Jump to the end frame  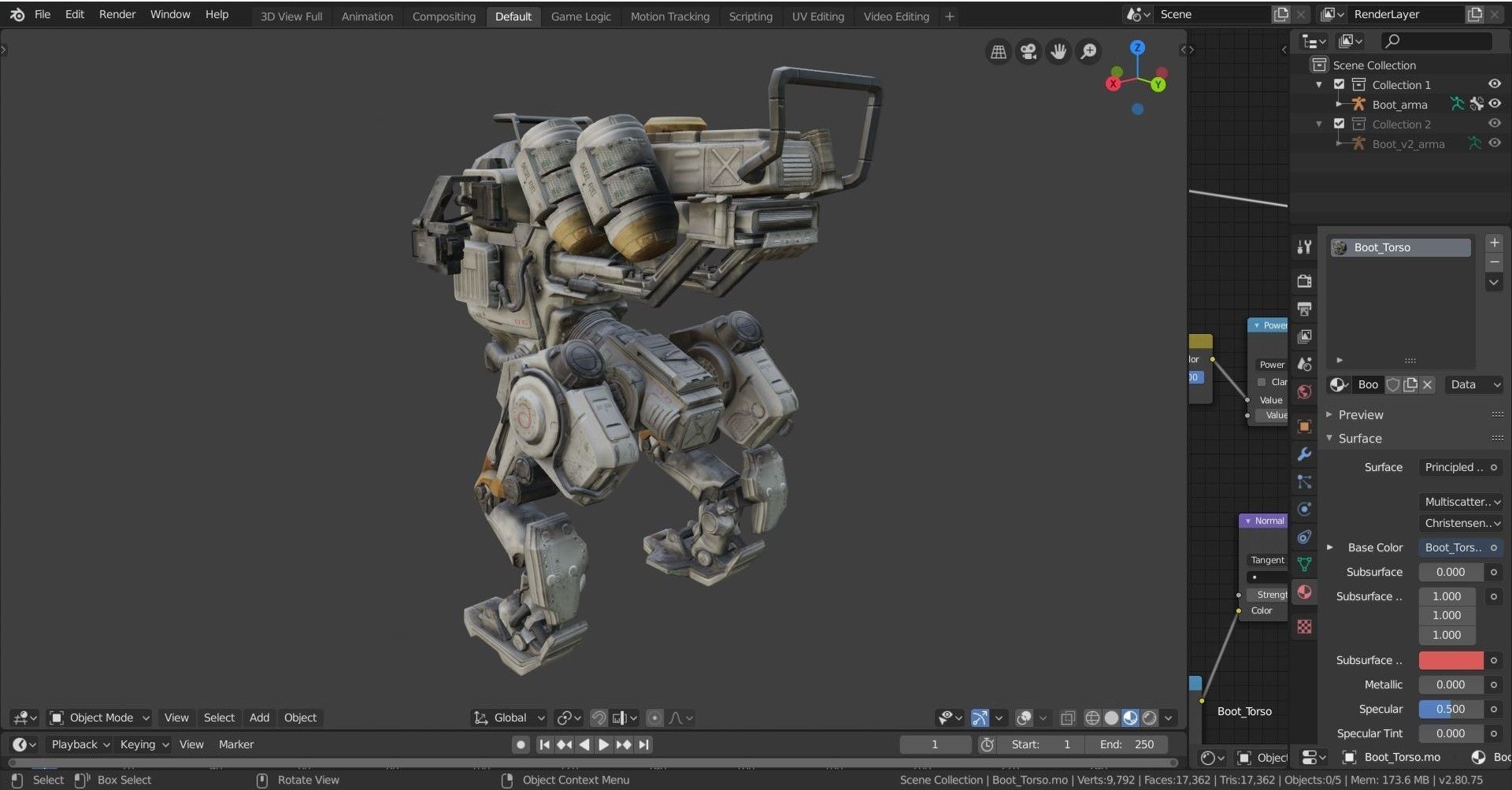(x=644, y=744)
